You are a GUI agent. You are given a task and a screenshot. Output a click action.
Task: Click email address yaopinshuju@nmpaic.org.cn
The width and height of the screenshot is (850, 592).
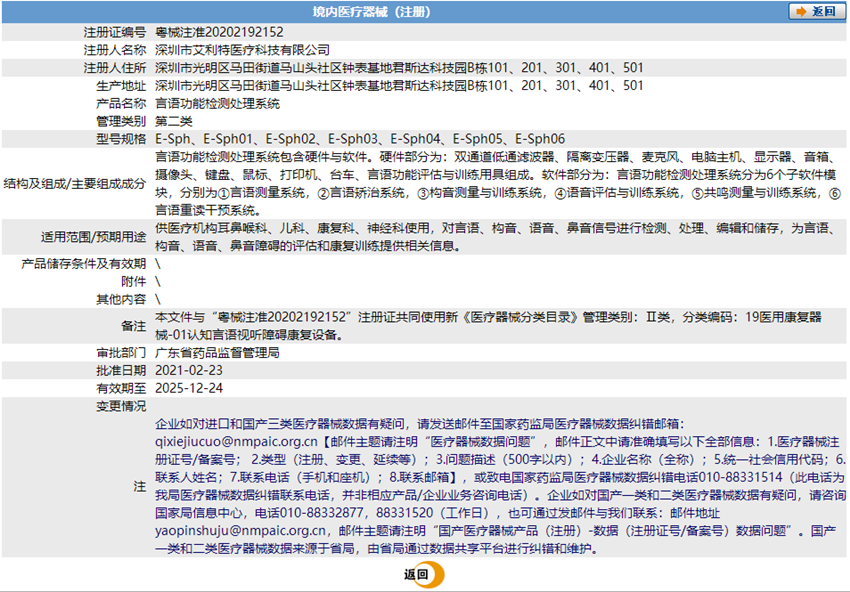coord(241,531)
